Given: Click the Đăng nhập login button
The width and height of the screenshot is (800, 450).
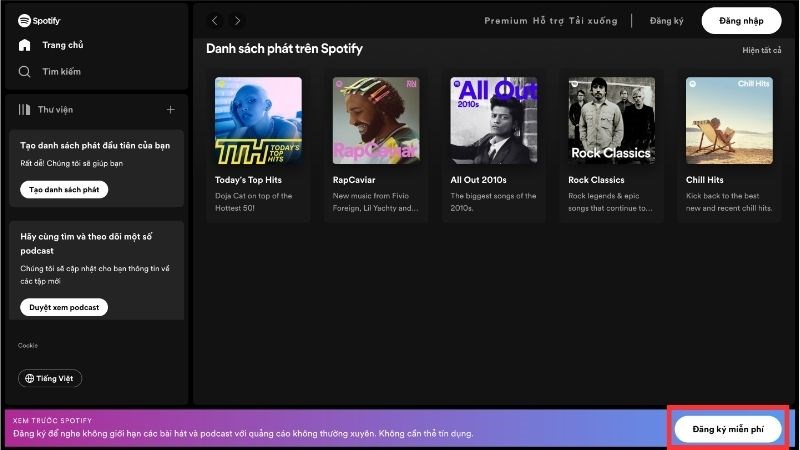Looking at the screenshot, I should pos(741,20).
